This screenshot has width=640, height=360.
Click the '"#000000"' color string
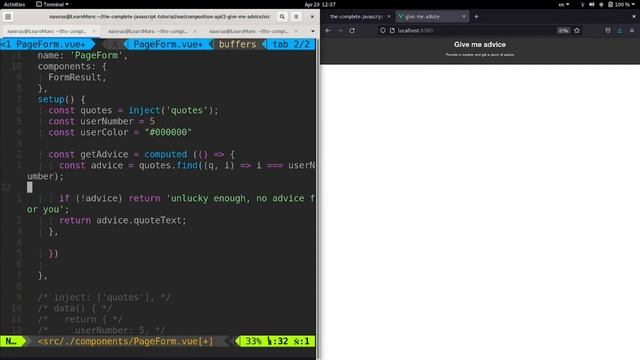click(x=168, y=132)
